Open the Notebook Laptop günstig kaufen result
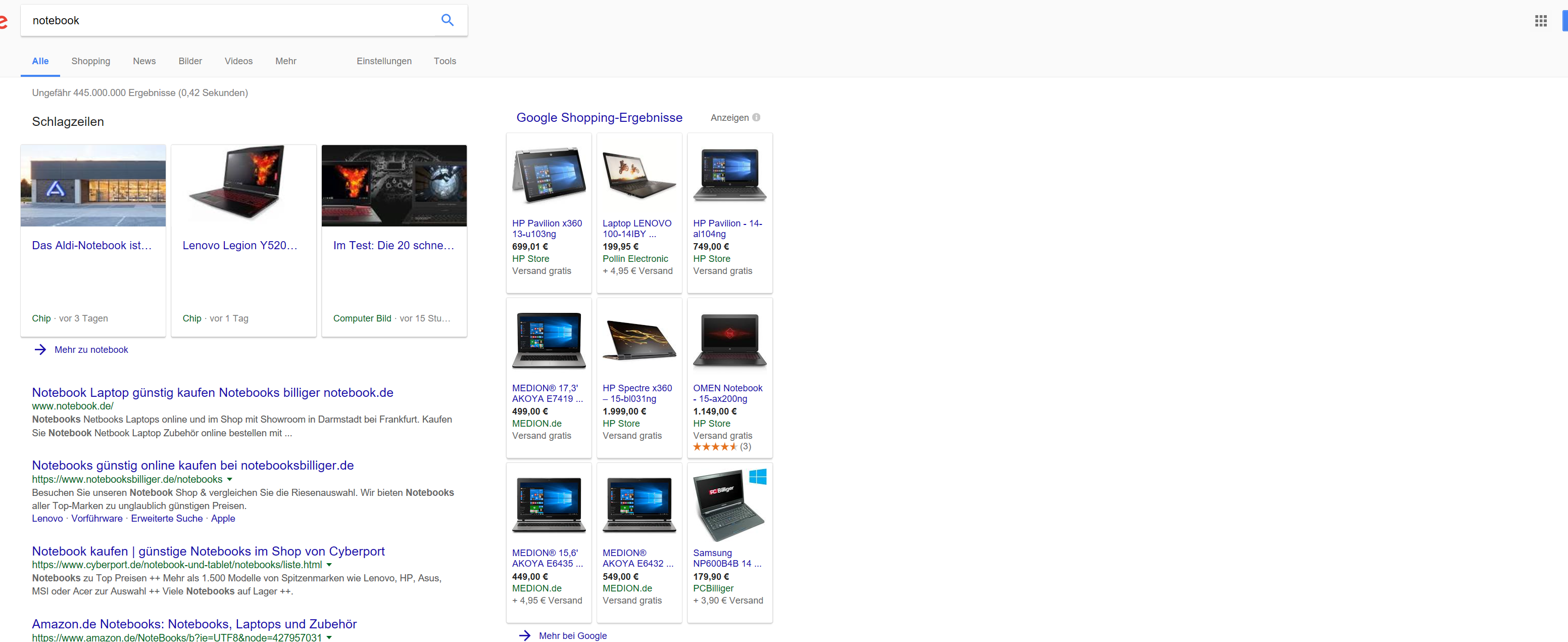The height and width of the screenshot is (642, 1568). [213, 392]
